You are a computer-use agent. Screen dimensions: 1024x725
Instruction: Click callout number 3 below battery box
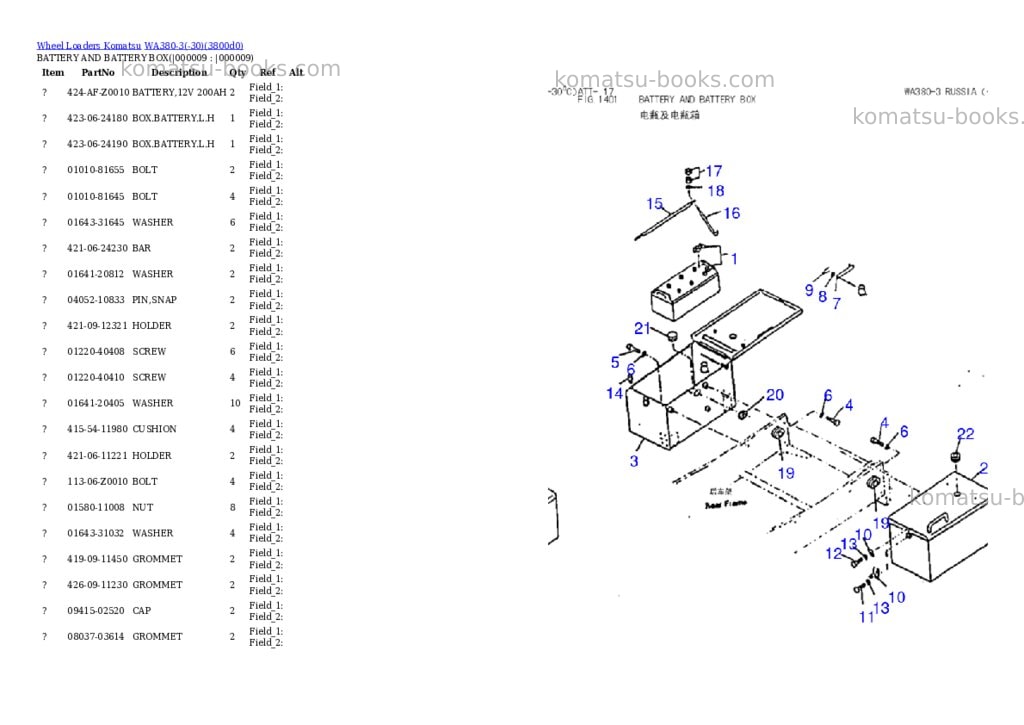[634, 461]
